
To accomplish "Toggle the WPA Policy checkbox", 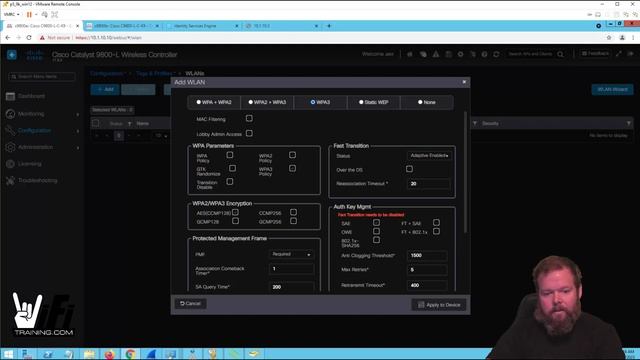I will click(x=230, y=155).
